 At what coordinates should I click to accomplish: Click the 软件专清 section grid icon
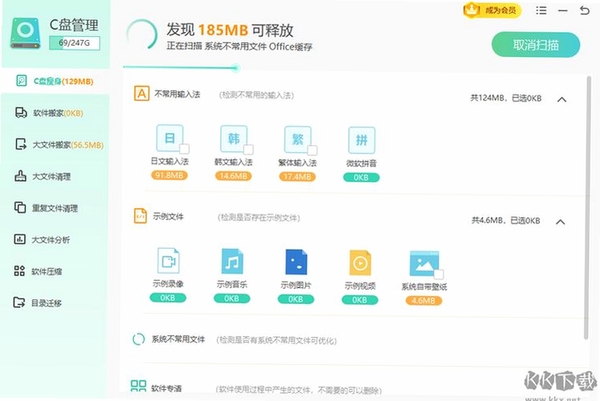(x=138, y=386)
